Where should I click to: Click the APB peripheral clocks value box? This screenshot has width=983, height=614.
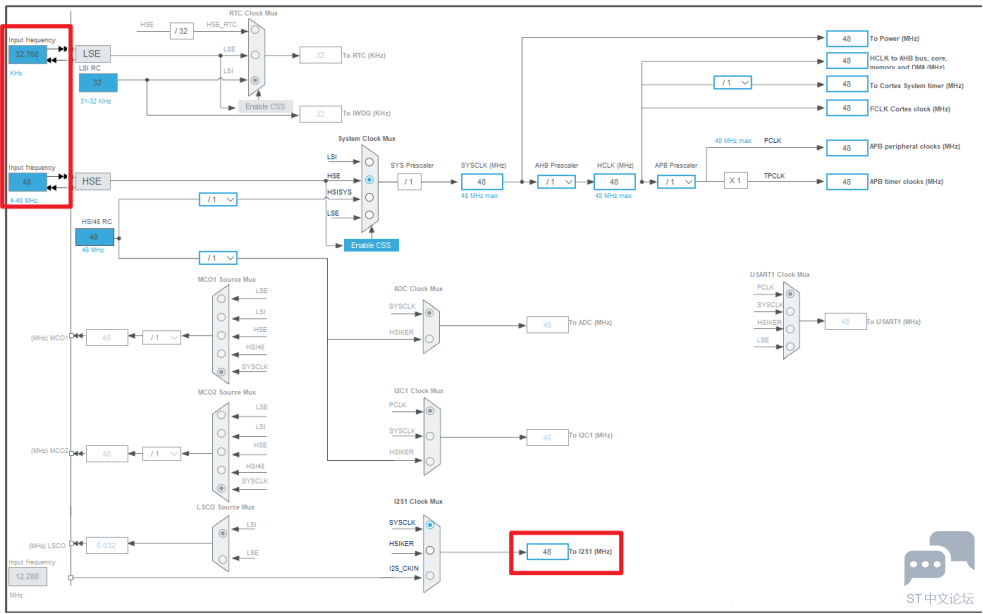847,148
